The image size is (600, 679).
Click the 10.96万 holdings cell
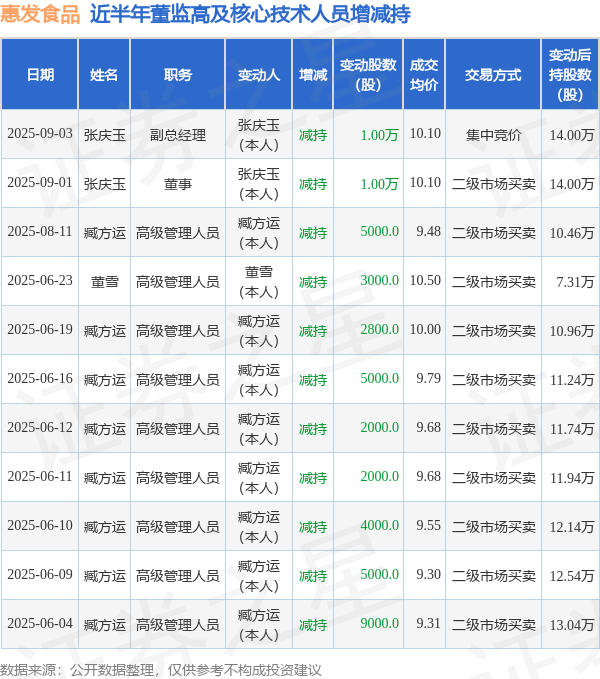(571, 331)
